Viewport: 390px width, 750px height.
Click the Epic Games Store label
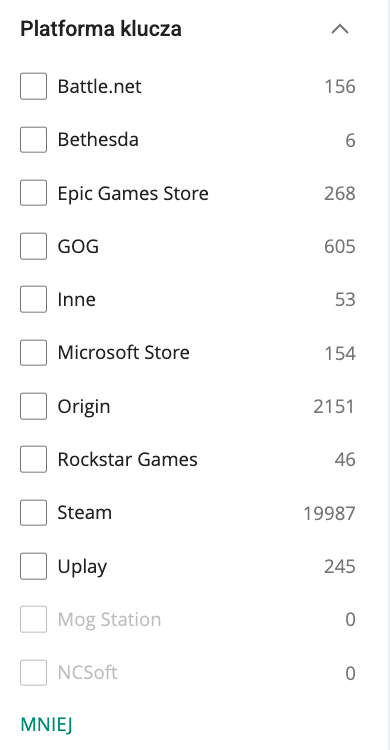[133, 193]
